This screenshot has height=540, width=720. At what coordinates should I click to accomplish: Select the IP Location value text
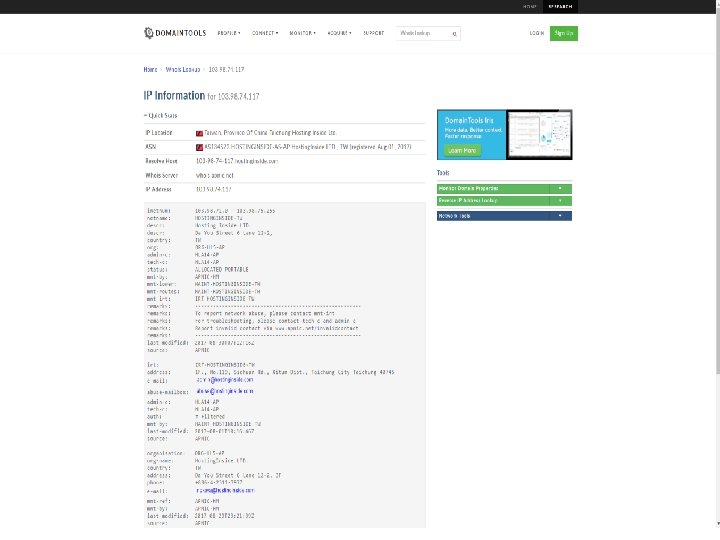270,133
